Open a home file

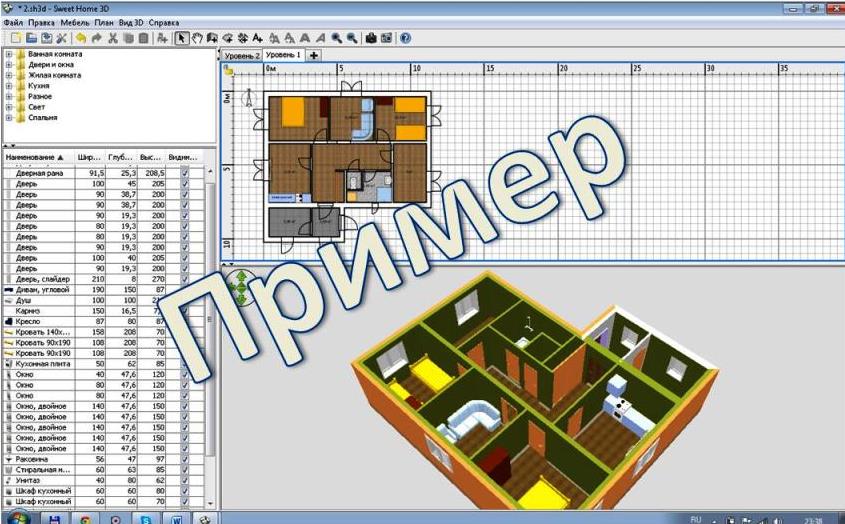click(x=31, y=38)
